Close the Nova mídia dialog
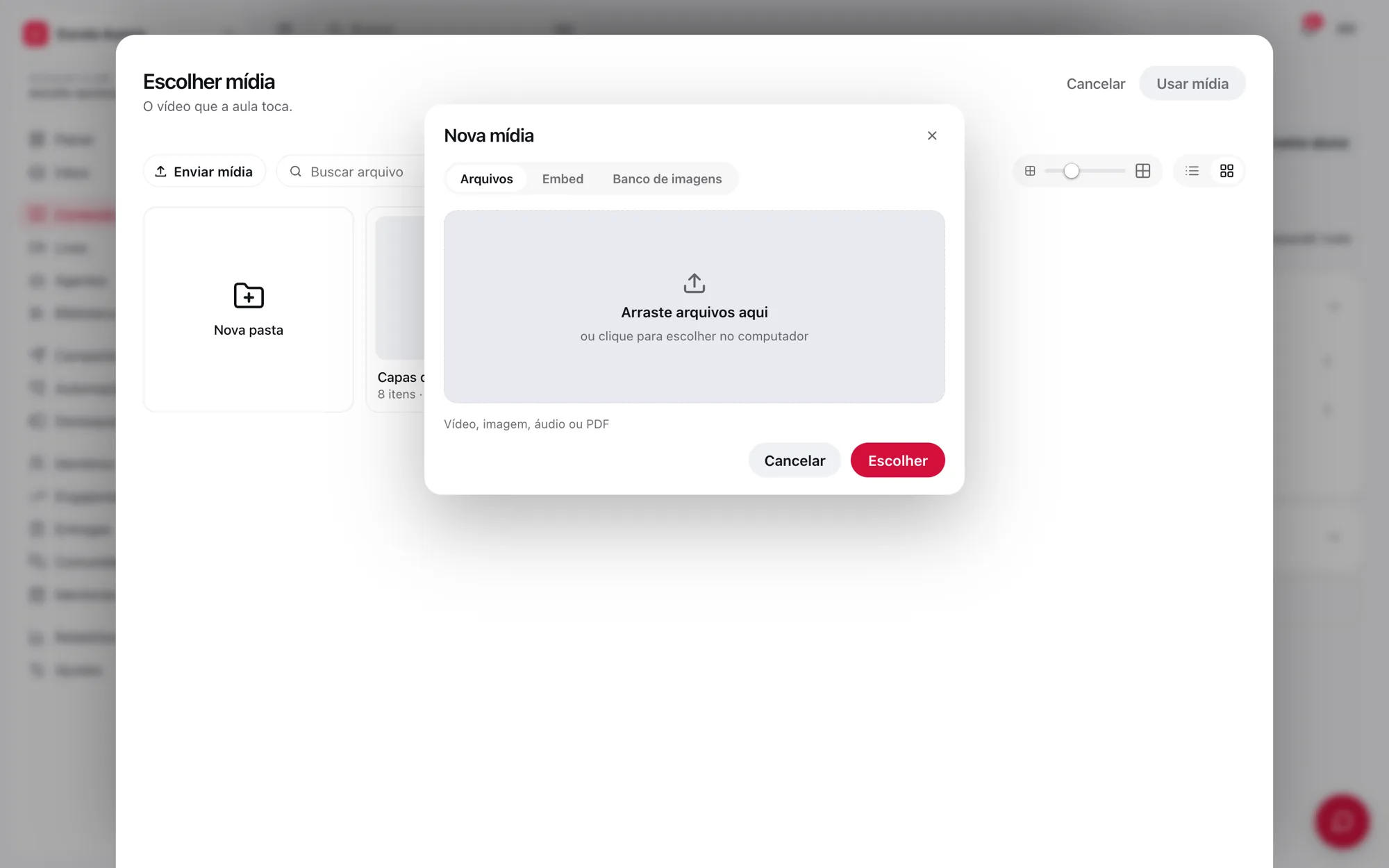Image resolution: width=1389 pixels, height=868 pixels. pos(932,135)
